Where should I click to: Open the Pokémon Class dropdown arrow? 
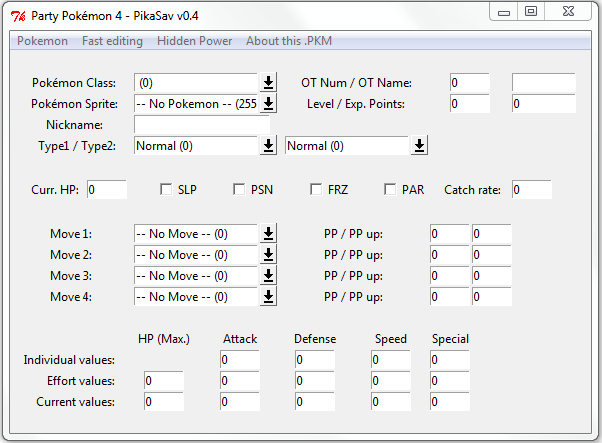click(268, 83)
